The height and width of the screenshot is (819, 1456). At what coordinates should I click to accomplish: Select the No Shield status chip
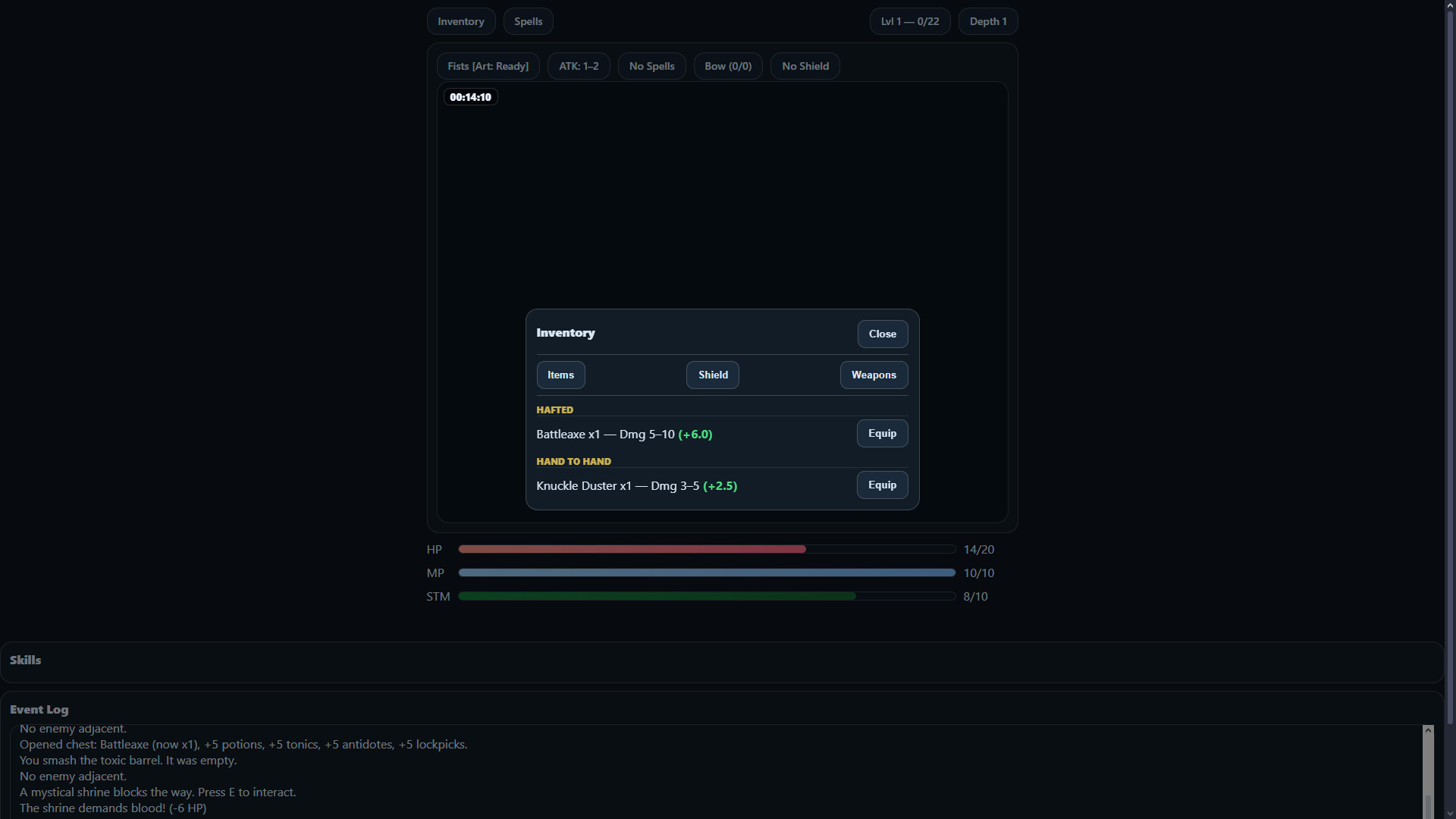click(805, 66)
